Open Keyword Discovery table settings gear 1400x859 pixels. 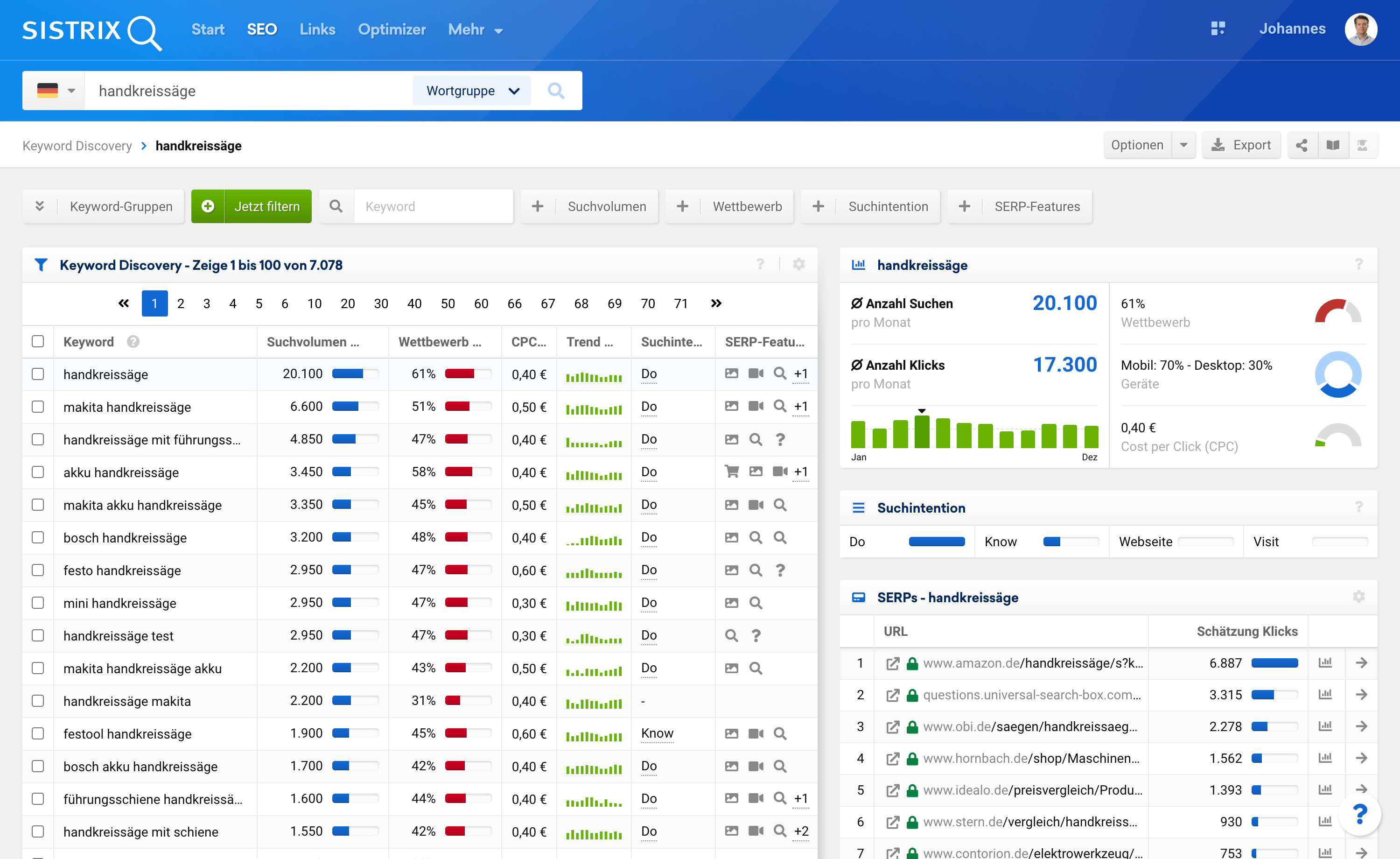coord(798,264)
